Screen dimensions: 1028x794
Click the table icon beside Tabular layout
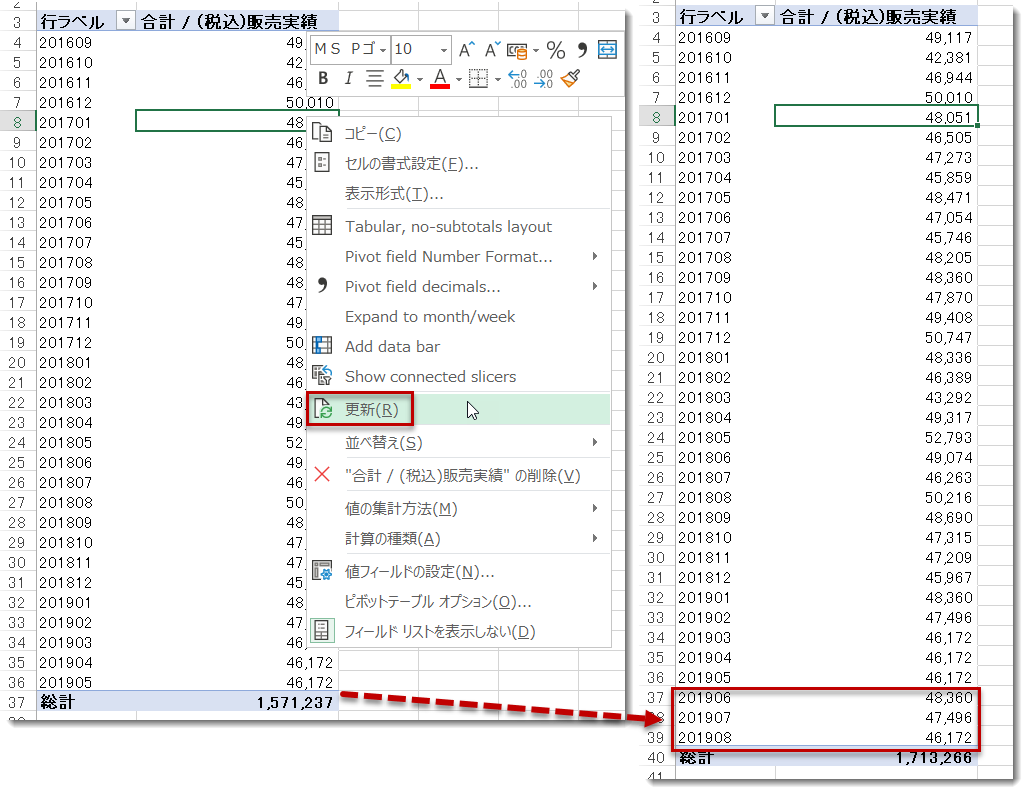[x=322, y=226]
